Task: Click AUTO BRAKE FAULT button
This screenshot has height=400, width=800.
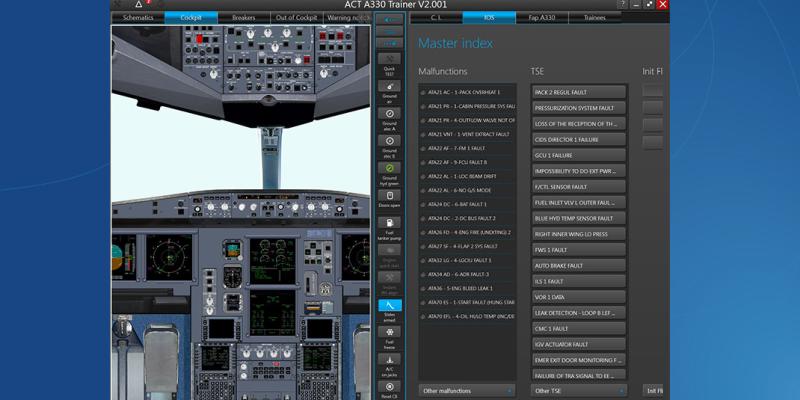Action: 579,266
